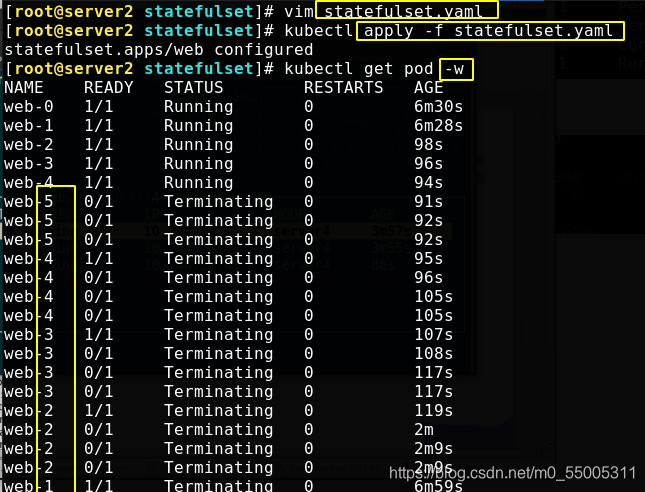645x492 pixels.
Task: Click the 95s age of terminating web-4
Action: 429,259
